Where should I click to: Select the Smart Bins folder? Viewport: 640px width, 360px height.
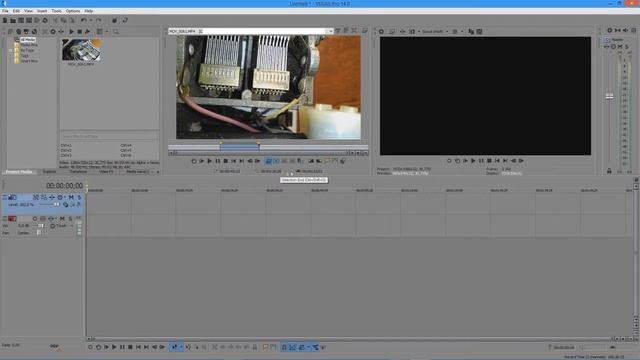29,61
